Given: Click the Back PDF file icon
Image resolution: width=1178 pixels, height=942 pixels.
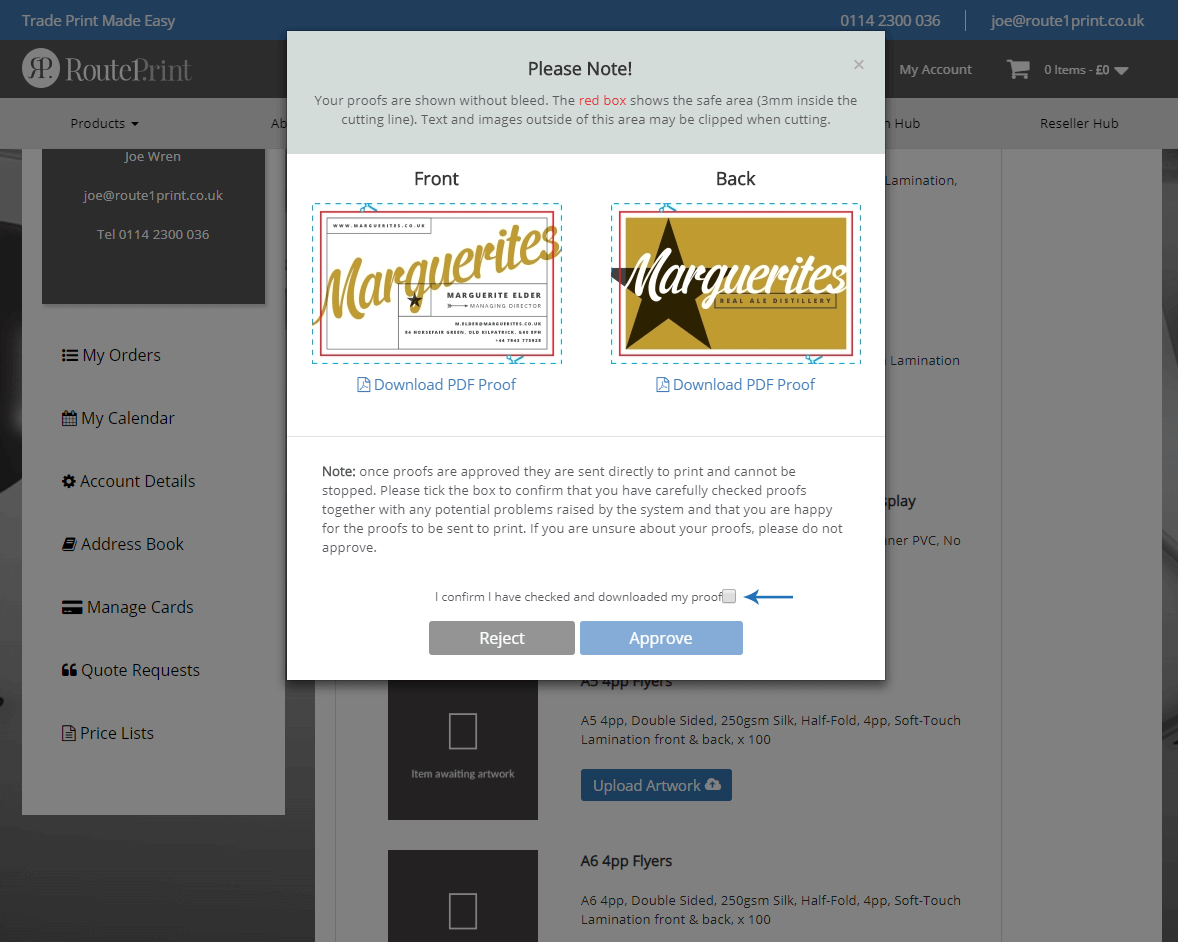Looking at the screenshot, I should click(663, 385).
